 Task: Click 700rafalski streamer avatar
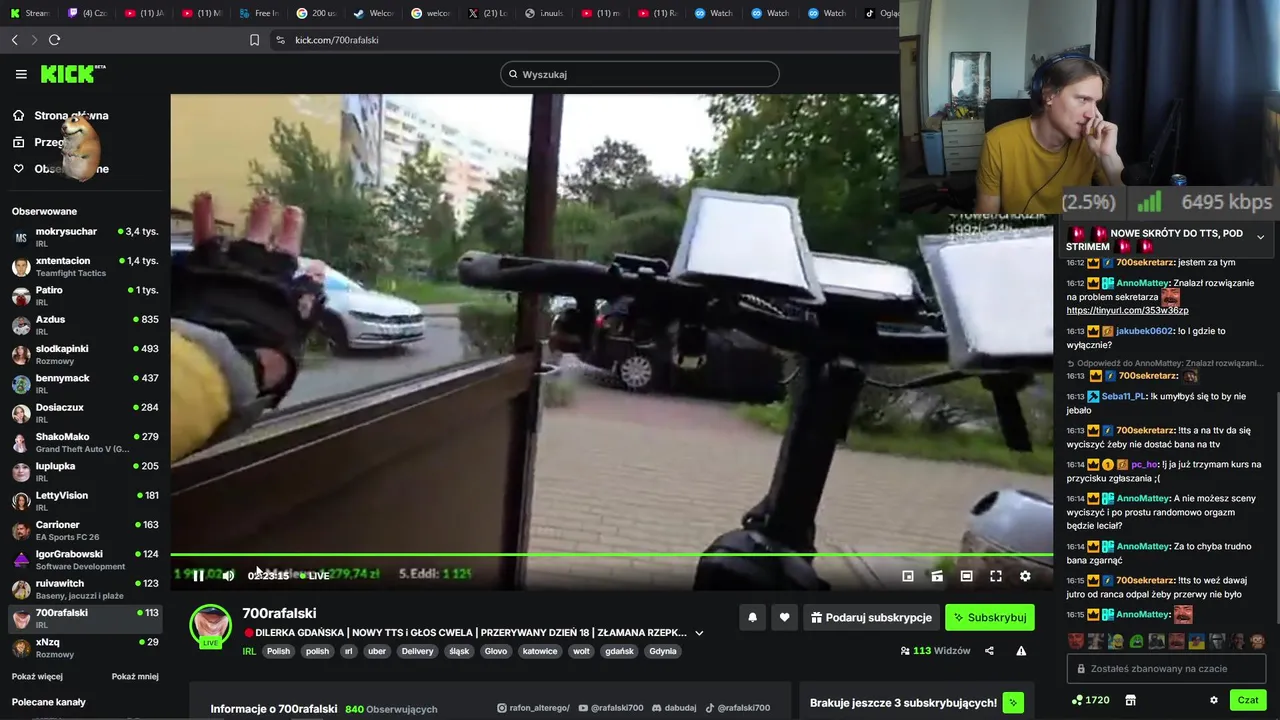tap(211, 624)
